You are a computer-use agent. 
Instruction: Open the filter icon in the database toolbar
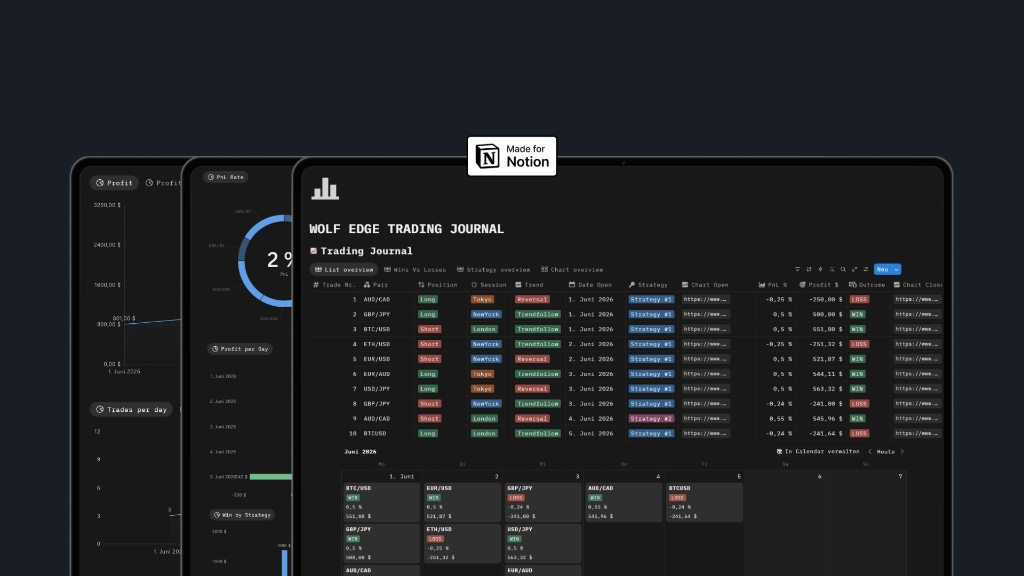pos(797,269)
